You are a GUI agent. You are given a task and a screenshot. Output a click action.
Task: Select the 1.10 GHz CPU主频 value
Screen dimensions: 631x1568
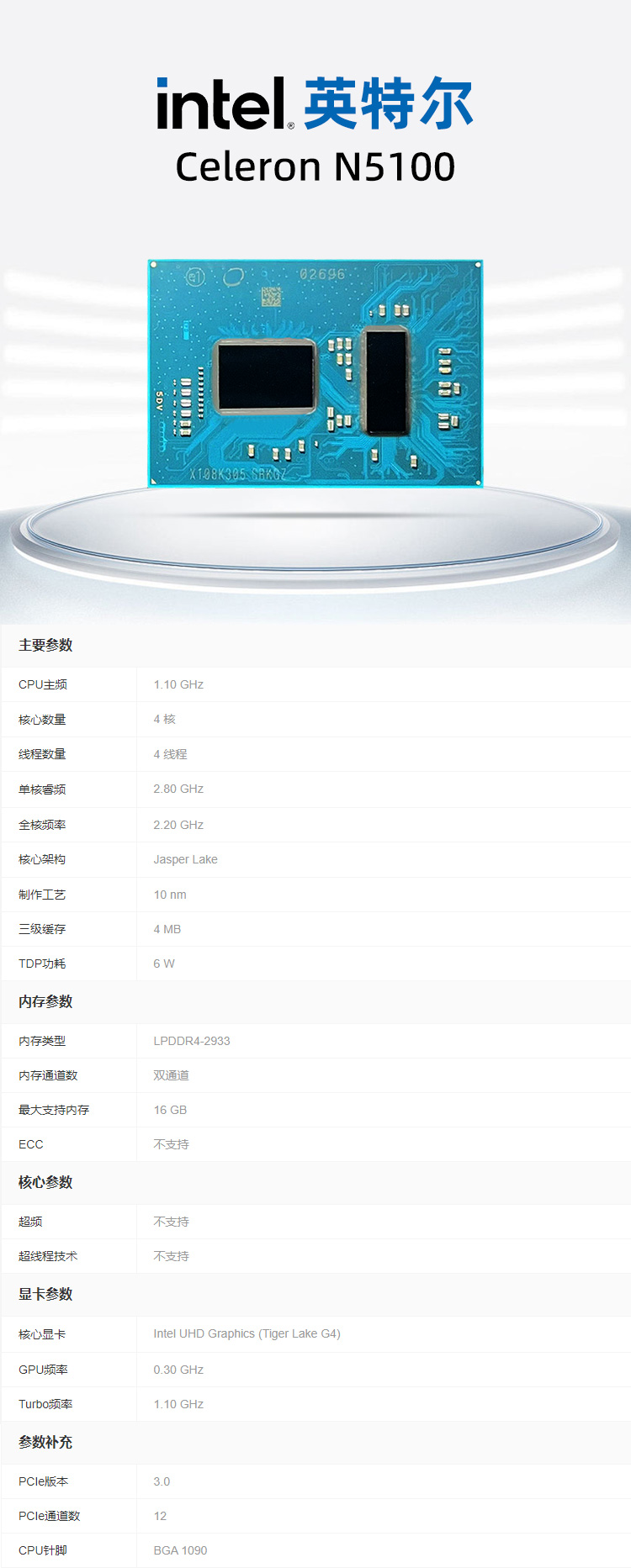[178, 684]
